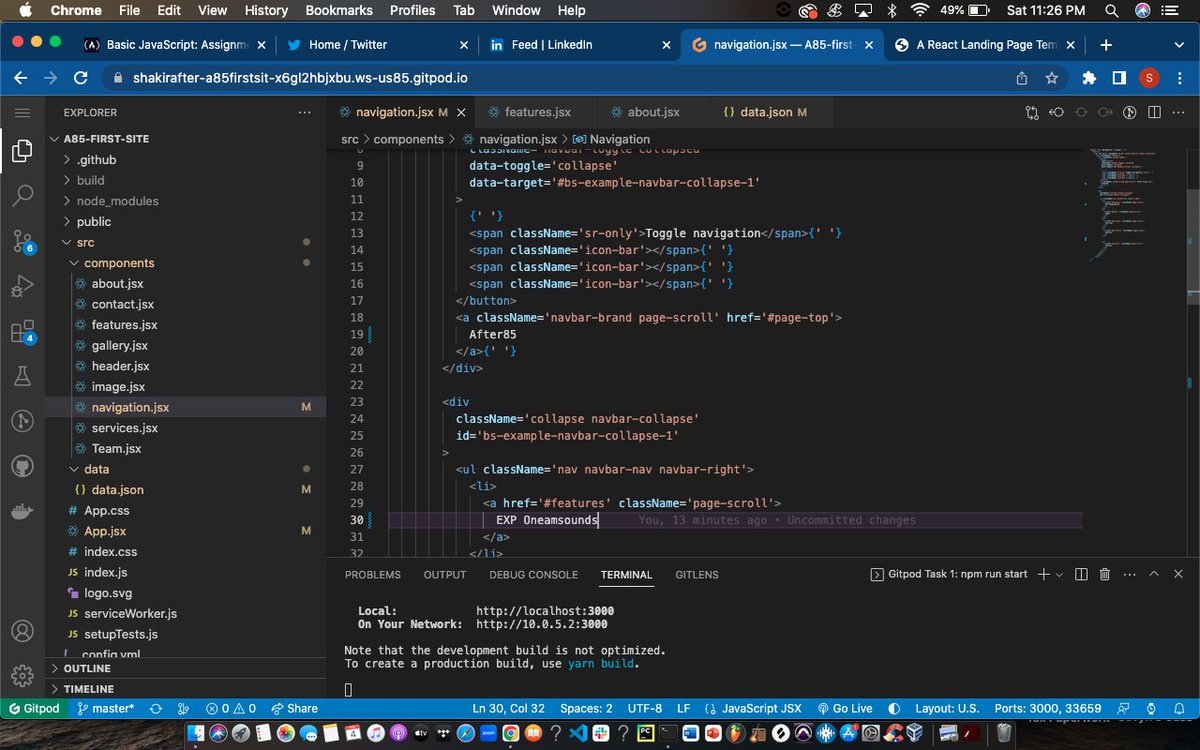Click components in the breadcrumb path
The width and height of the screenshot is (1200, 750).
(x=408, y=139)
